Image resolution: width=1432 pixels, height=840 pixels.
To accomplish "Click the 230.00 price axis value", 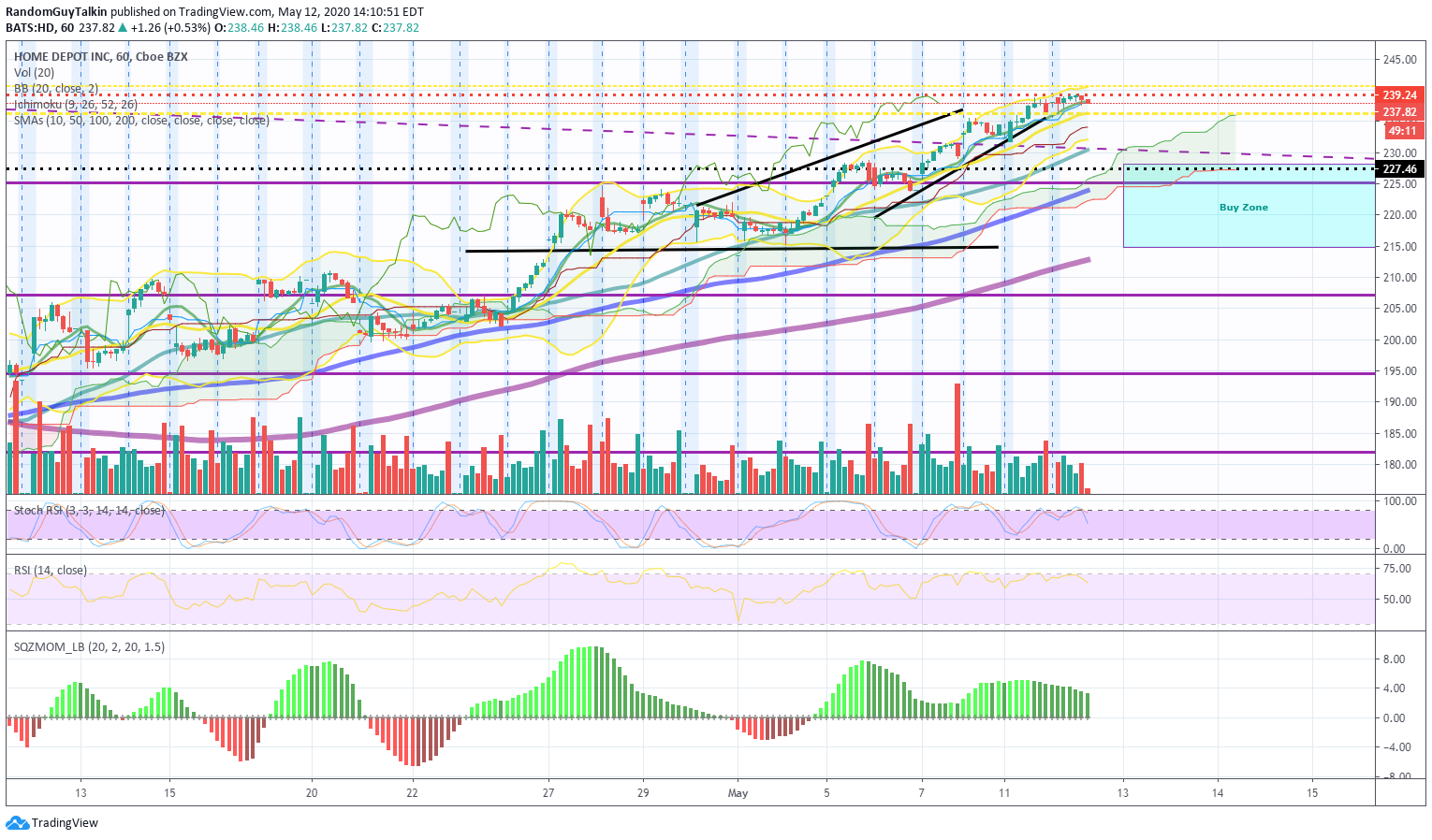I will click(1399, 153).
